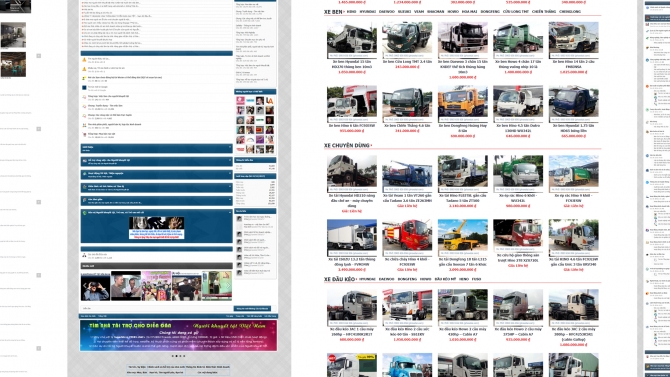Select DAEWOO in the XE BEN brand row

pyautogui.click(x=387, y=12)
